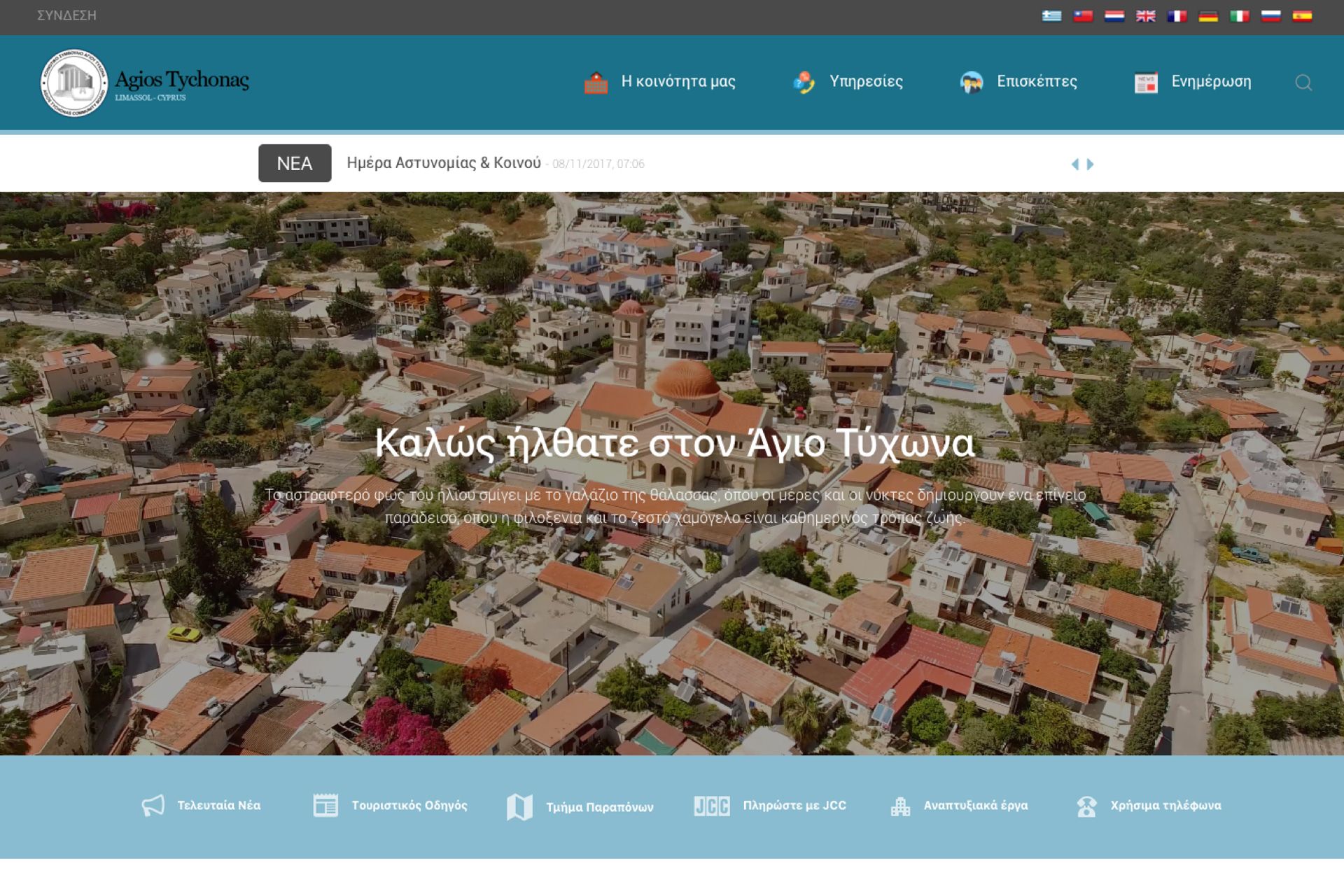Open Τμήμα Παραπόνων section
Image resolution: width=1344 pixels, height=896 pixels.
599,808
